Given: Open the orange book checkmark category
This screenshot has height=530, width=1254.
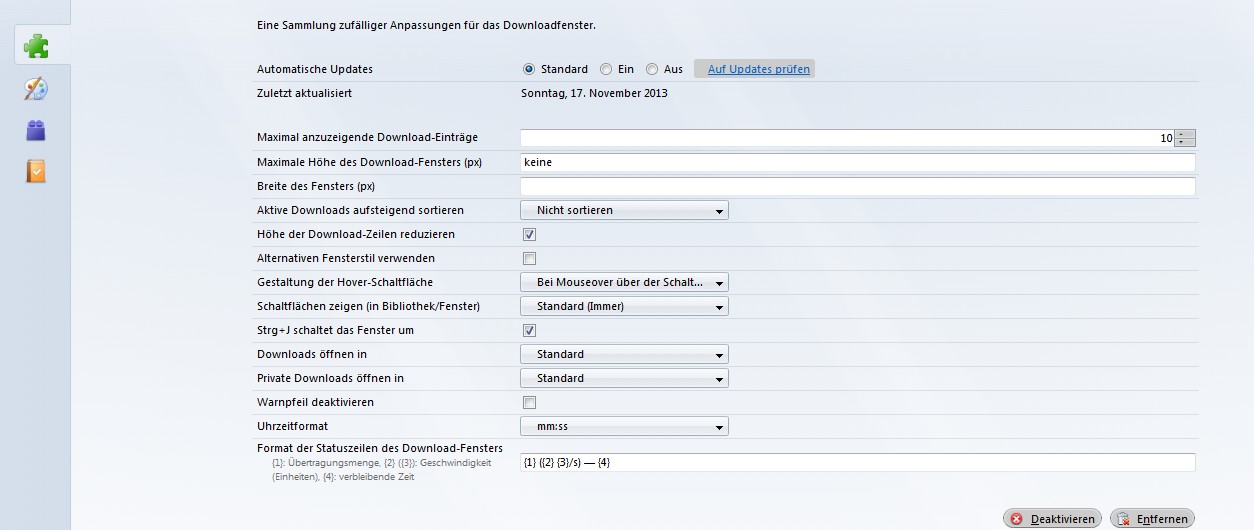Looking at the screenshot, I should coord(36,171).
